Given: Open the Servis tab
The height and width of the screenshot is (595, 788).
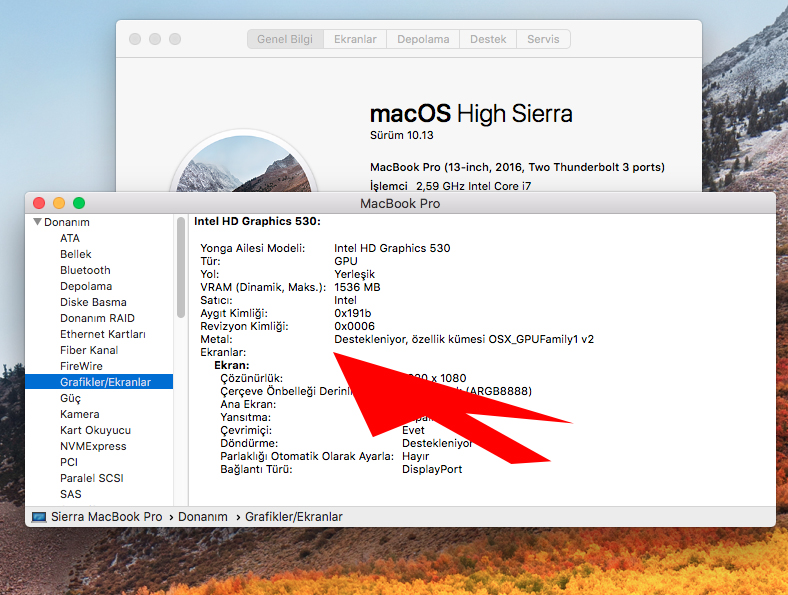Looking at the screenshot, I should tap(544, 39).
